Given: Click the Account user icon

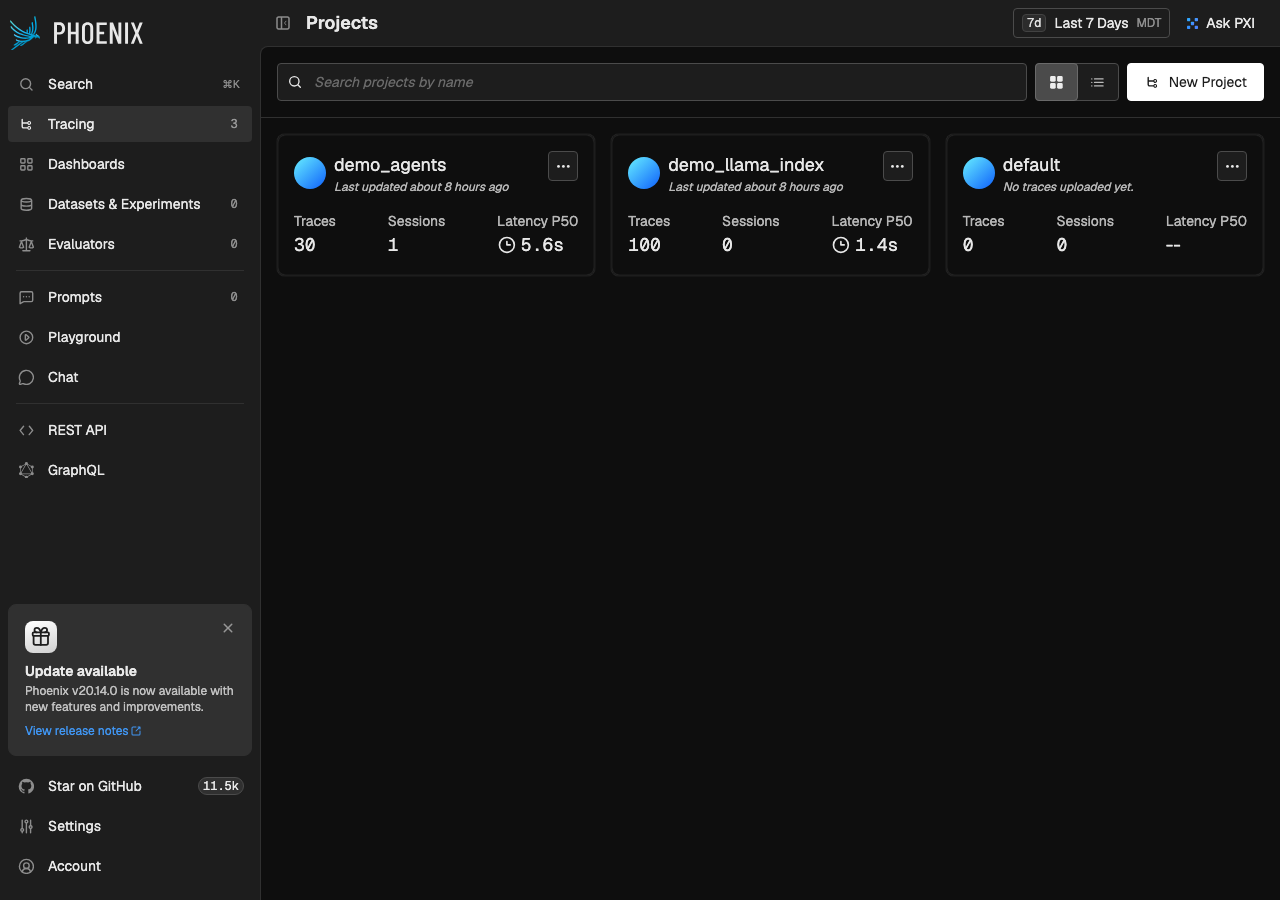Looking at the screenshot, I should (x=27, y=866).
